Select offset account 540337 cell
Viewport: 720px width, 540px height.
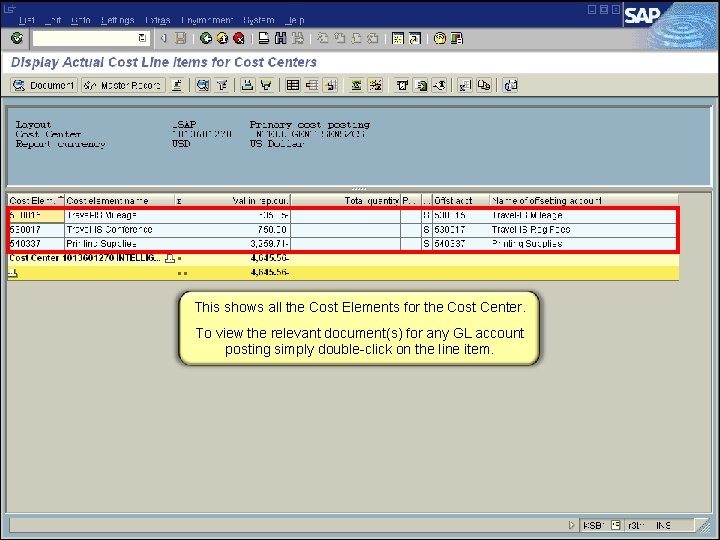click(461, 244)
